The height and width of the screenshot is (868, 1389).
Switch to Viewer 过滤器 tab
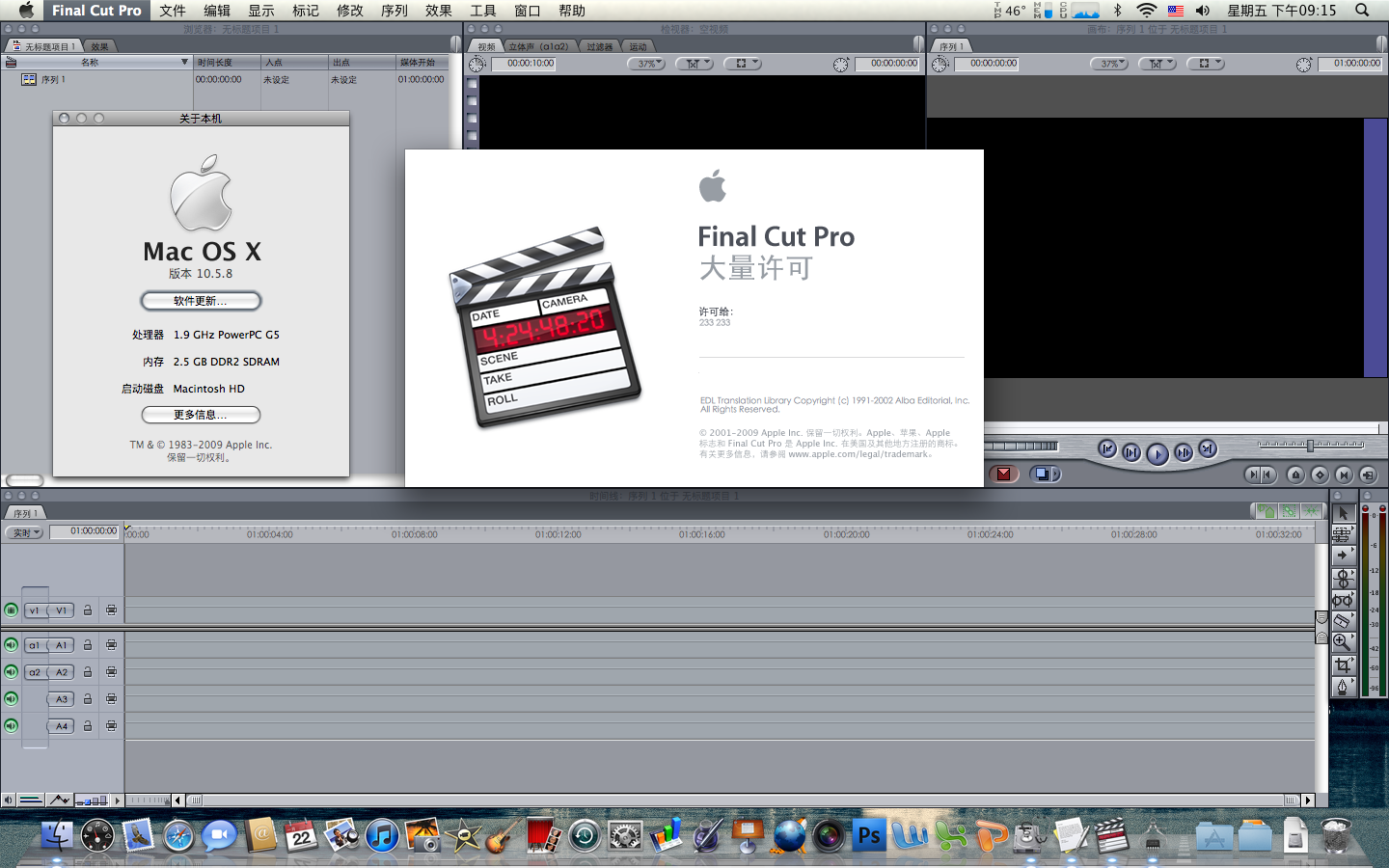[x=600, y=46]
